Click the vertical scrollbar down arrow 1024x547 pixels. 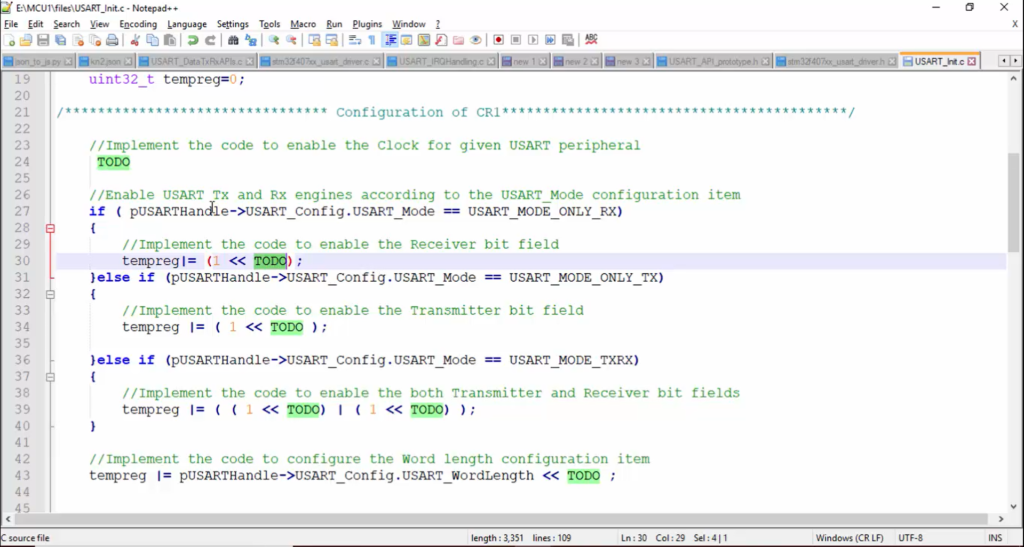pyautogui.click(x=1013, y=506)
